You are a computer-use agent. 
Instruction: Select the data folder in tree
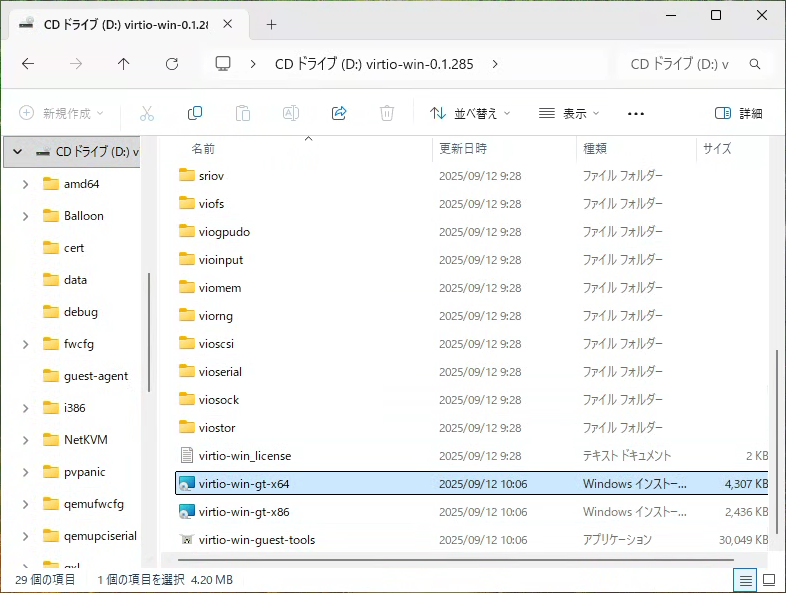75,280
